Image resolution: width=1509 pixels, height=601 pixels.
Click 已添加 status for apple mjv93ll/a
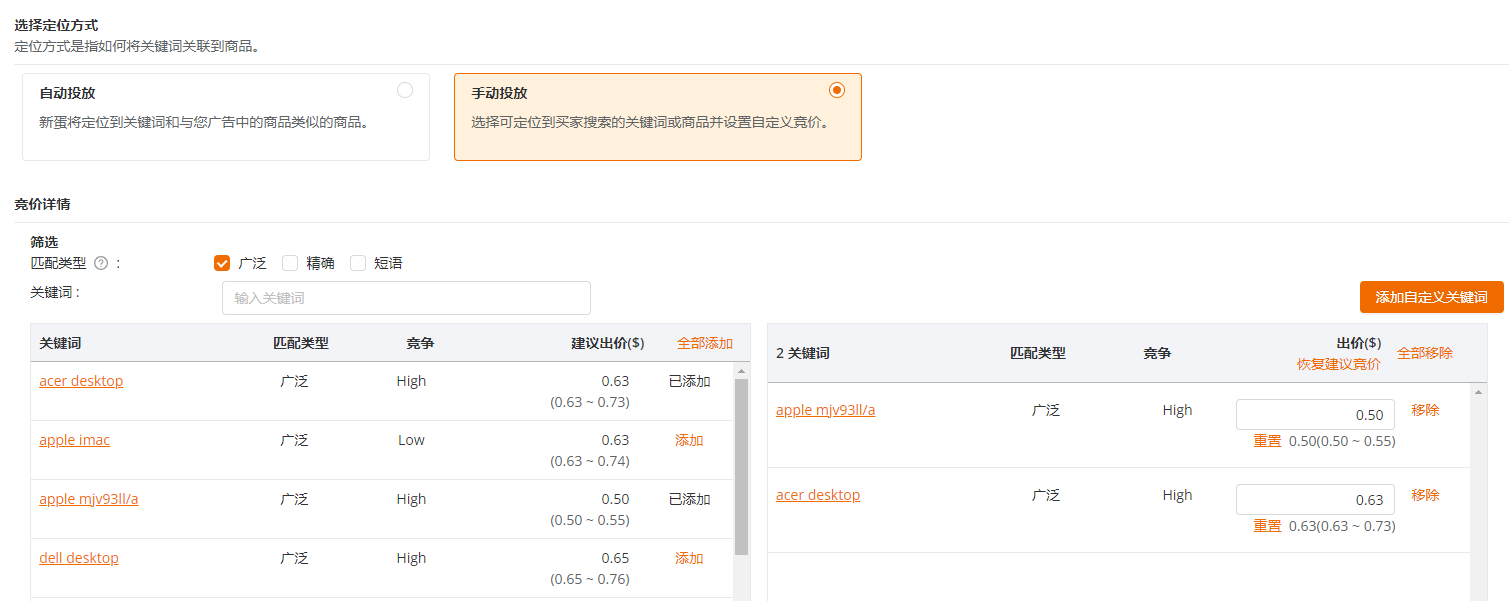click(689, 499)
